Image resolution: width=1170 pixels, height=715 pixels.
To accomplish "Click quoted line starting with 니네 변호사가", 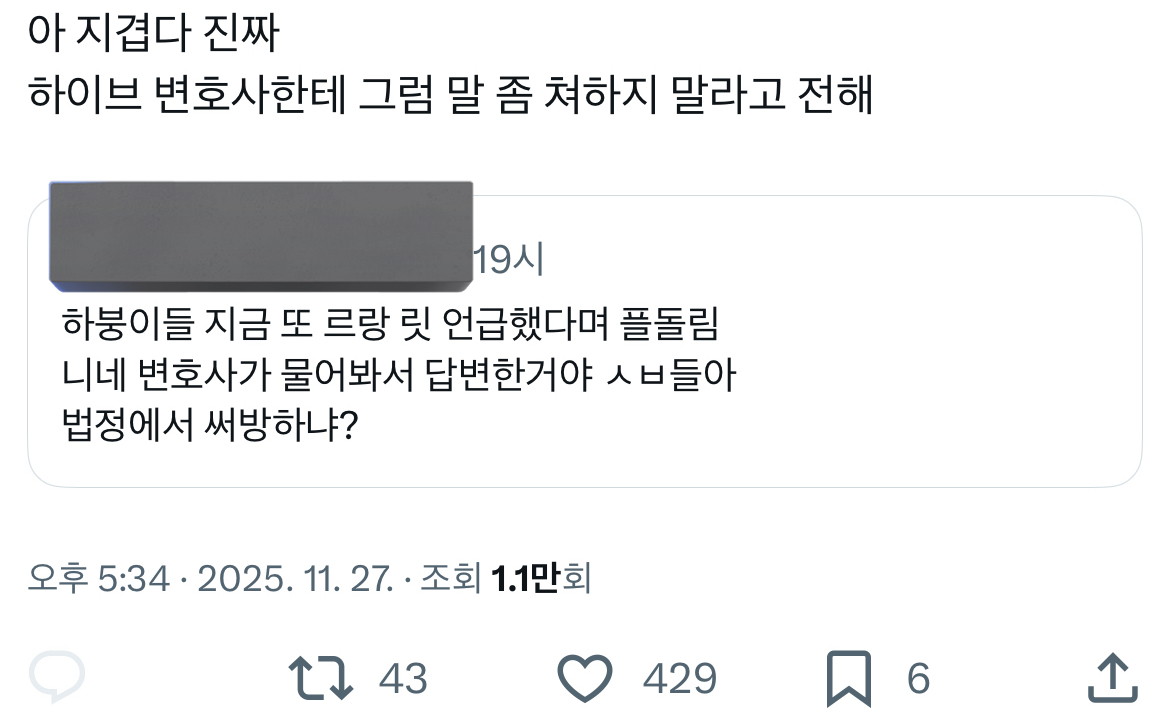I will [x=398, y=378].
